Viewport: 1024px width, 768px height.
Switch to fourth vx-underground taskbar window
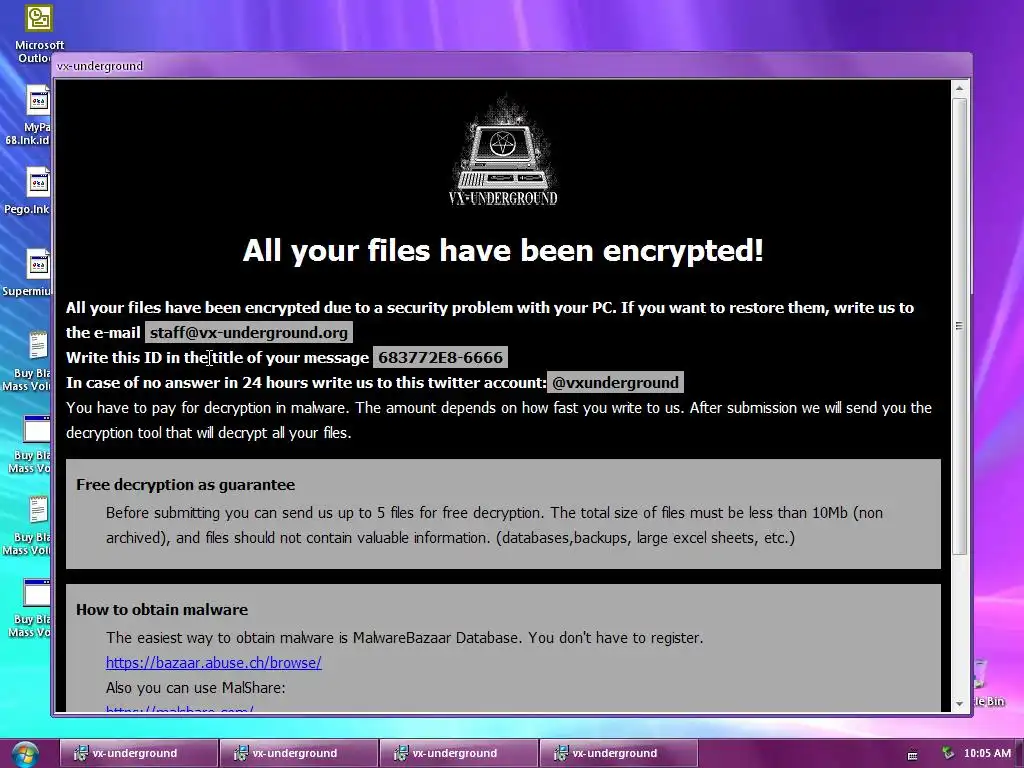pyautogui.click(x=619, y=753)
